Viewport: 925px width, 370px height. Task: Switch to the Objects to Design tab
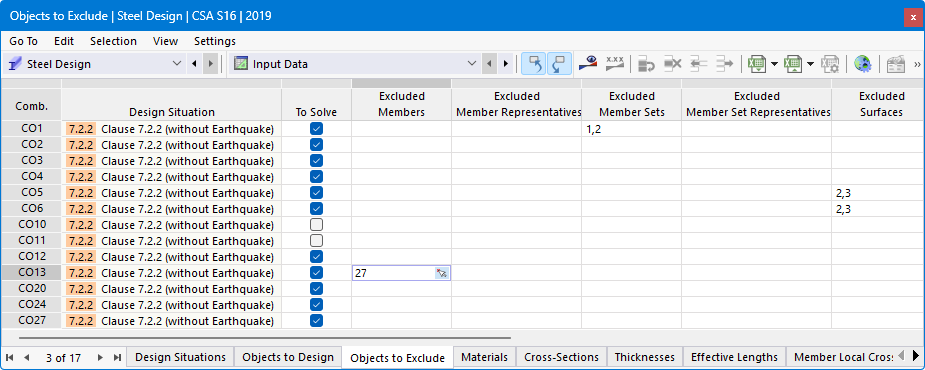[x=288, y=357]
